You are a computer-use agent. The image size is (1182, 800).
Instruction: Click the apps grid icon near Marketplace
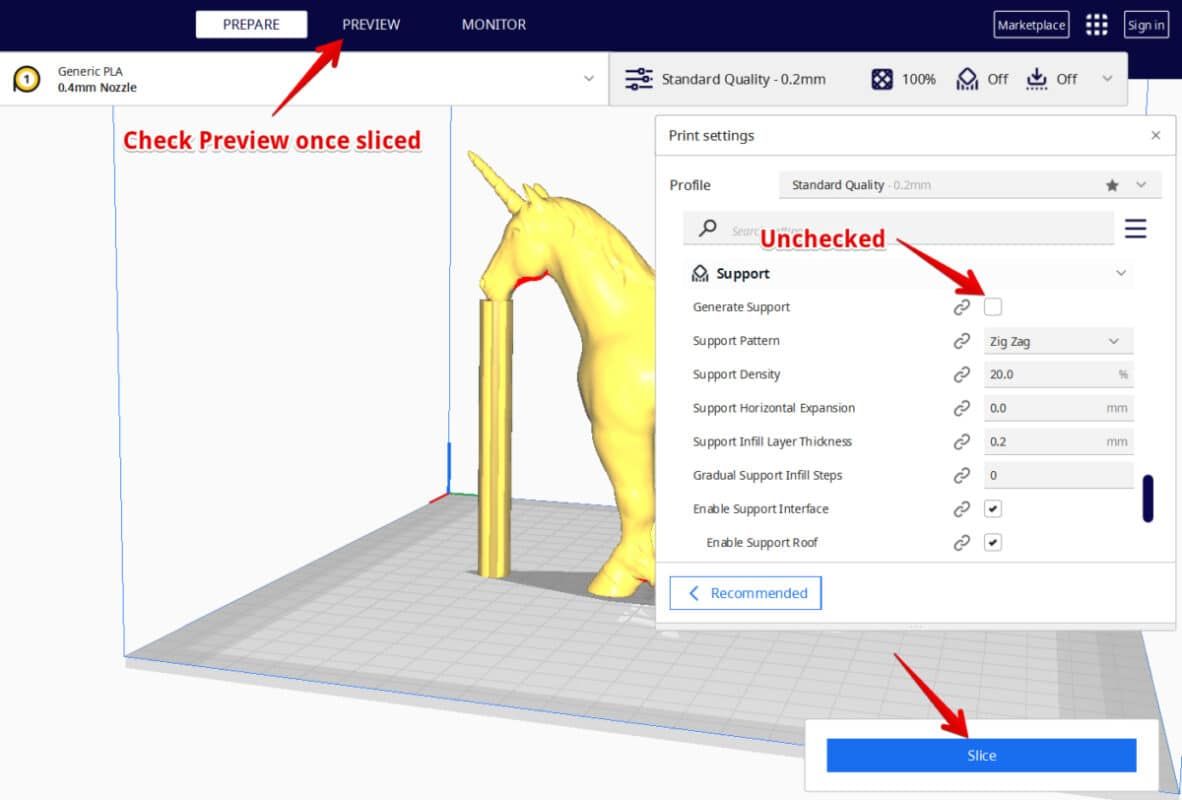click(1096, 24)
